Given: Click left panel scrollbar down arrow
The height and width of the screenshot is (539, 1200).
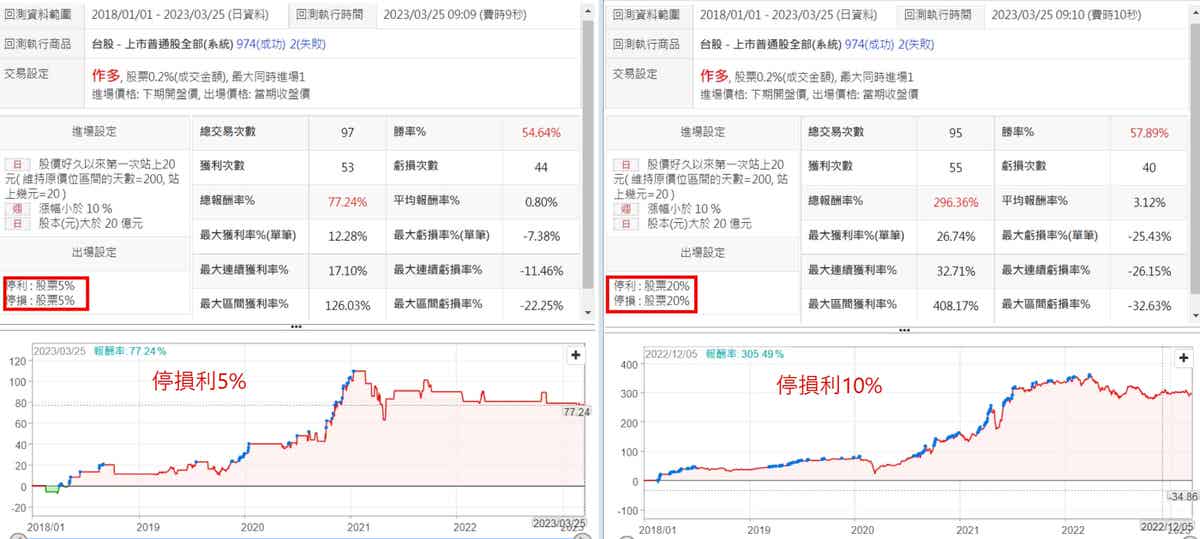Looking at the screenshot, I should [588, 313].
